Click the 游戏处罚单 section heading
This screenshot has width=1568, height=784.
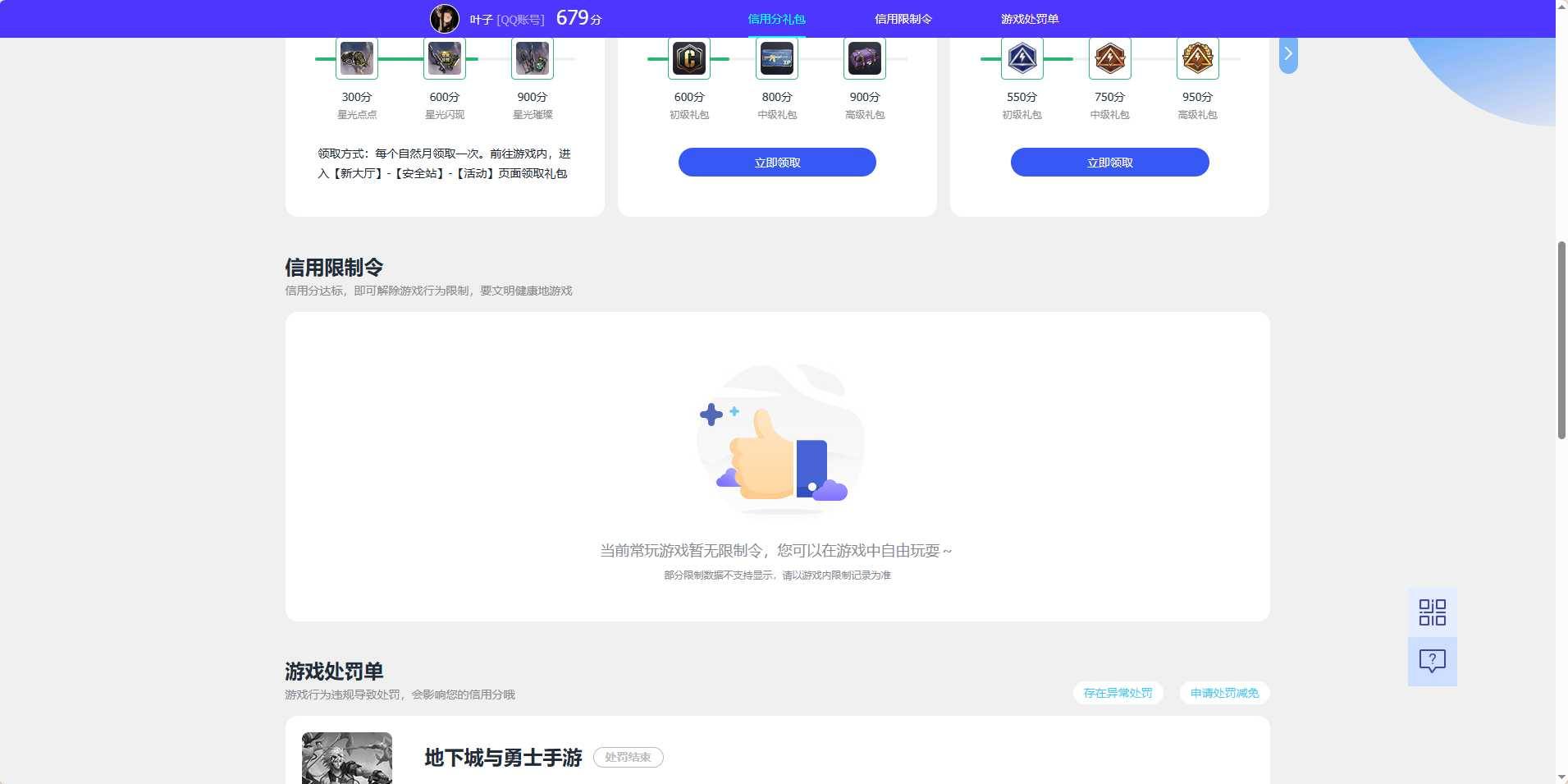coord(334,672)
